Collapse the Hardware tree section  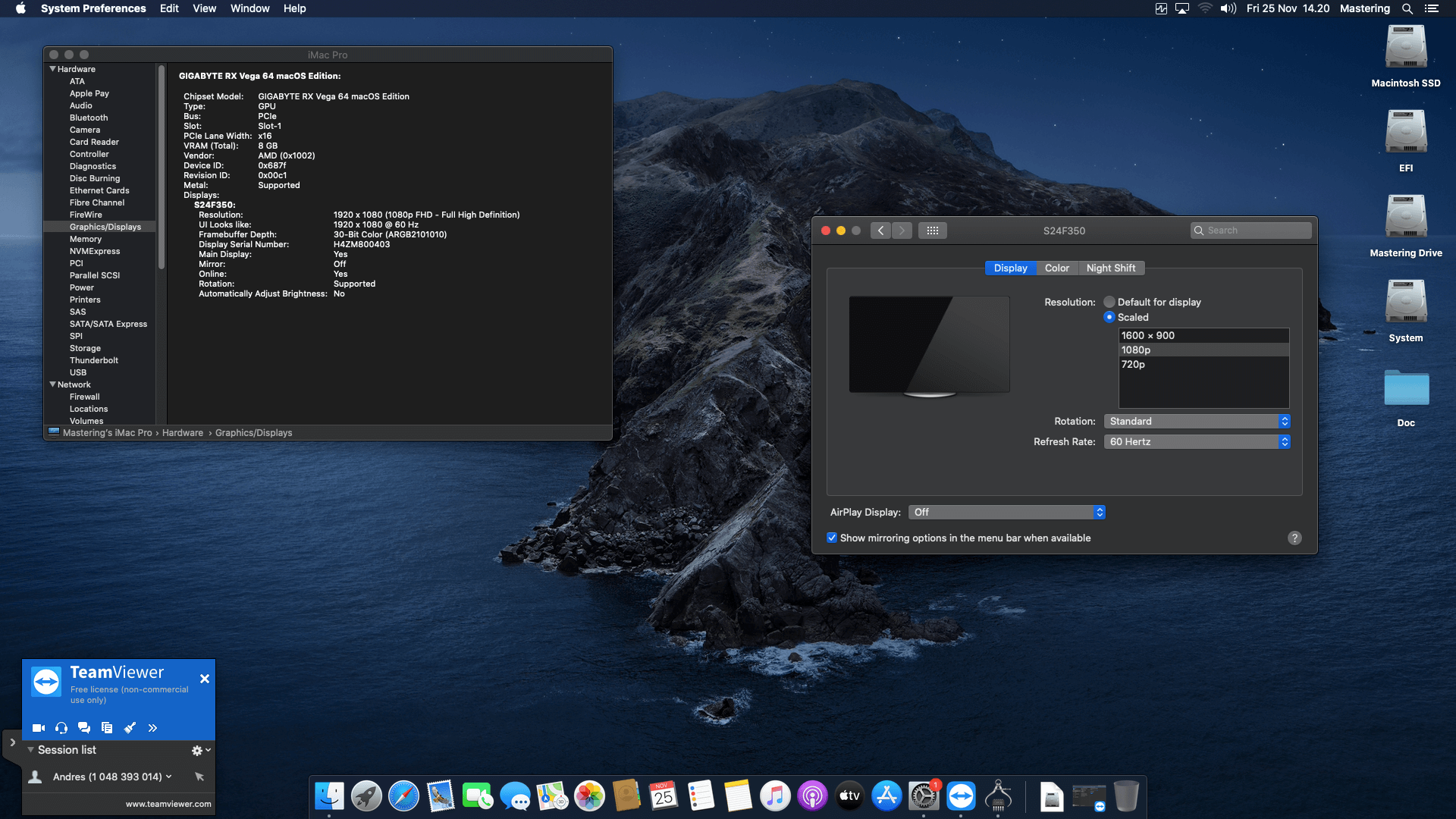(x=52, y=69)
